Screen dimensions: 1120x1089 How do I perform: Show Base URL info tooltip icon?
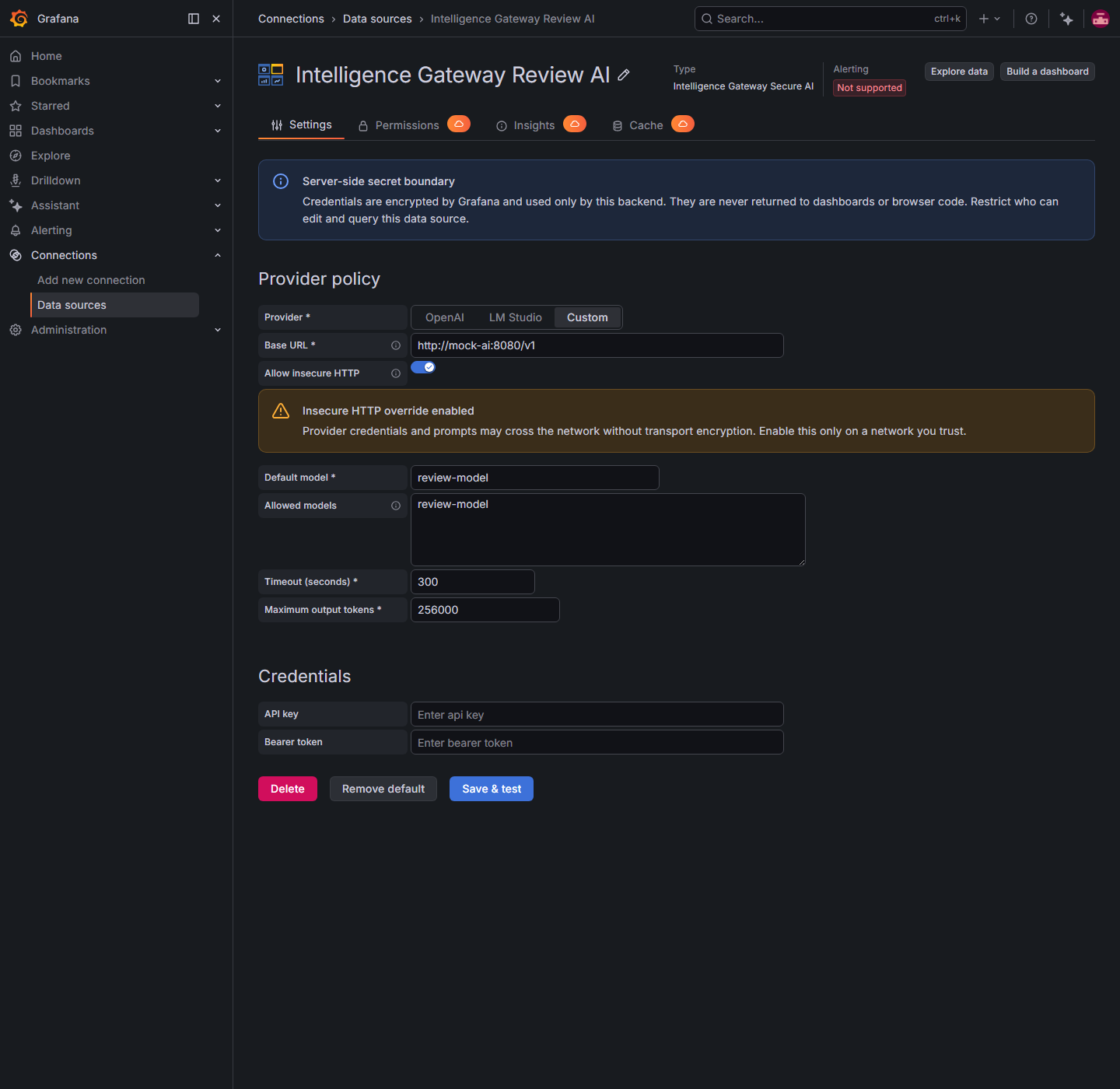coord(396,345)
